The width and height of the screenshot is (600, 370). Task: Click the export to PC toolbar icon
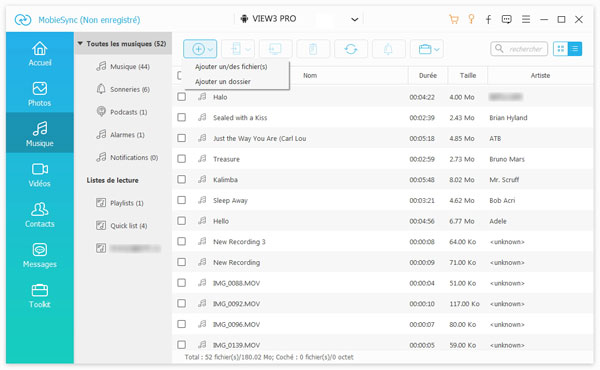pyautogui.click(x=275, y=49)
